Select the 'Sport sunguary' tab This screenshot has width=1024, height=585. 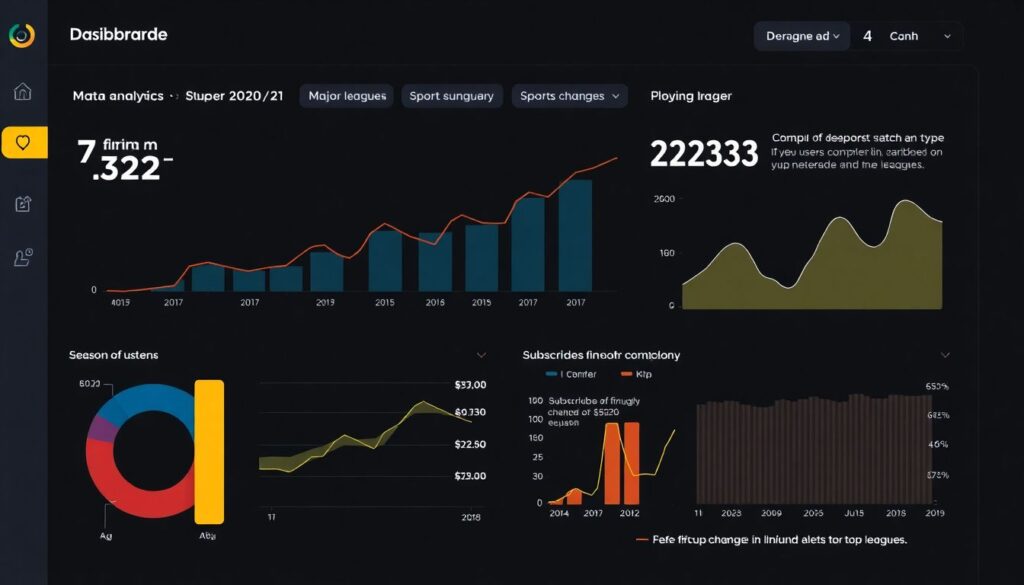coord(451,96)
